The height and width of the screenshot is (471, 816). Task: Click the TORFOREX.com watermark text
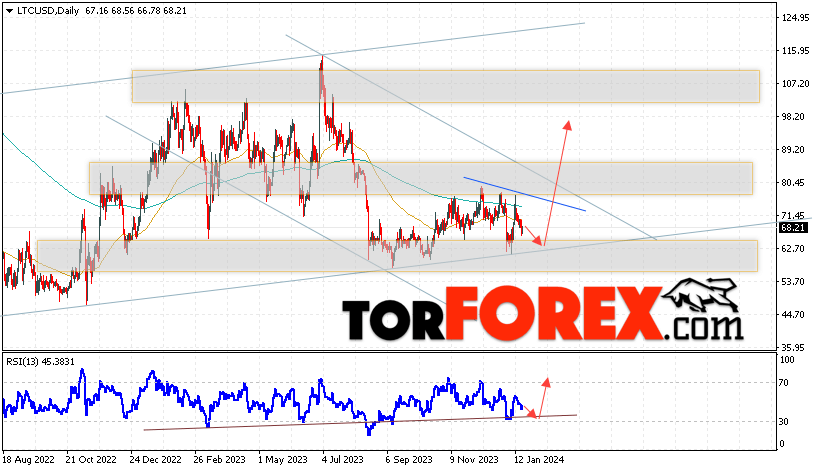[x=541, y=314]
